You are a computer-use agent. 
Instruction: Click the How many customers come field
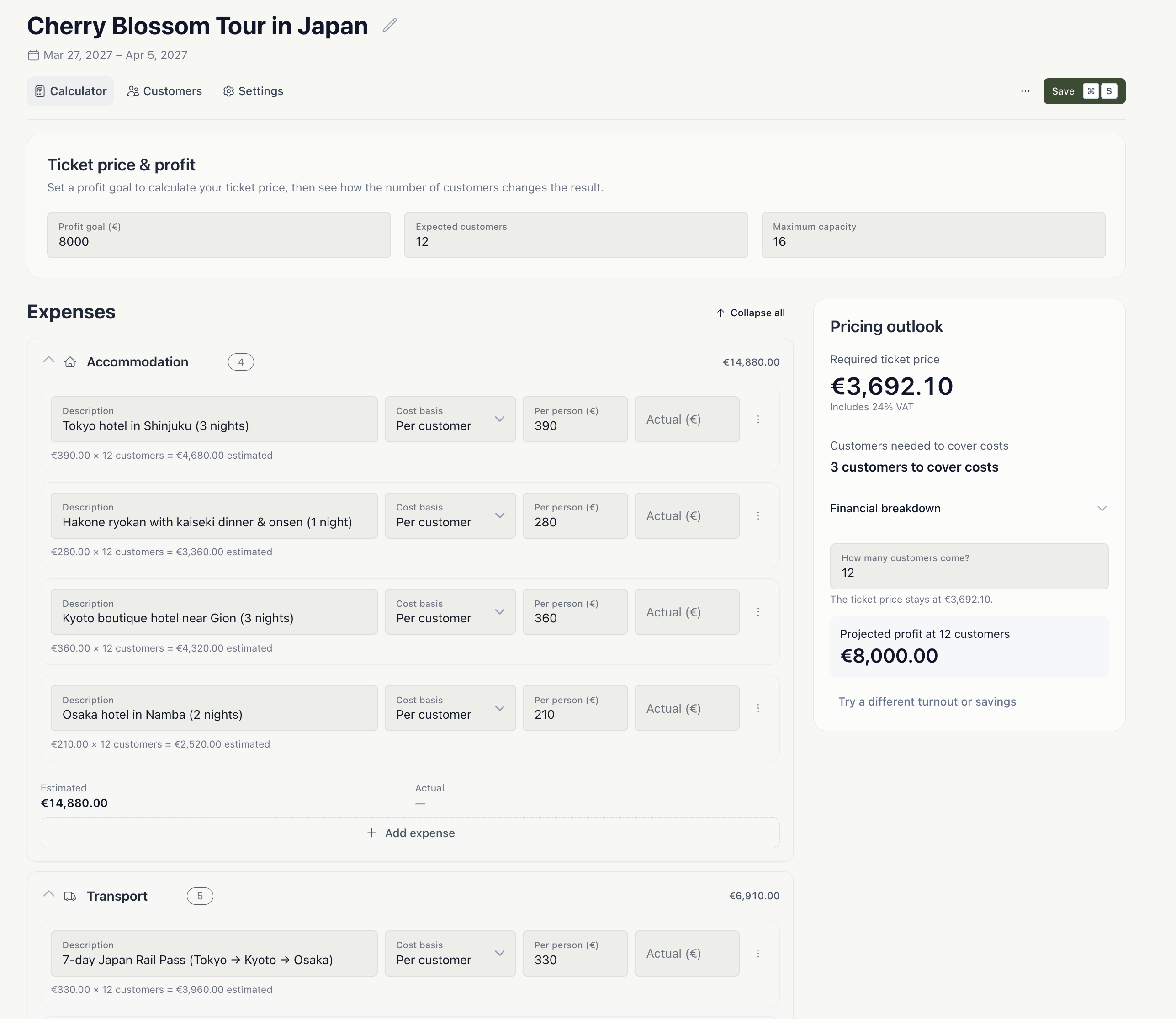coord(969,566)
